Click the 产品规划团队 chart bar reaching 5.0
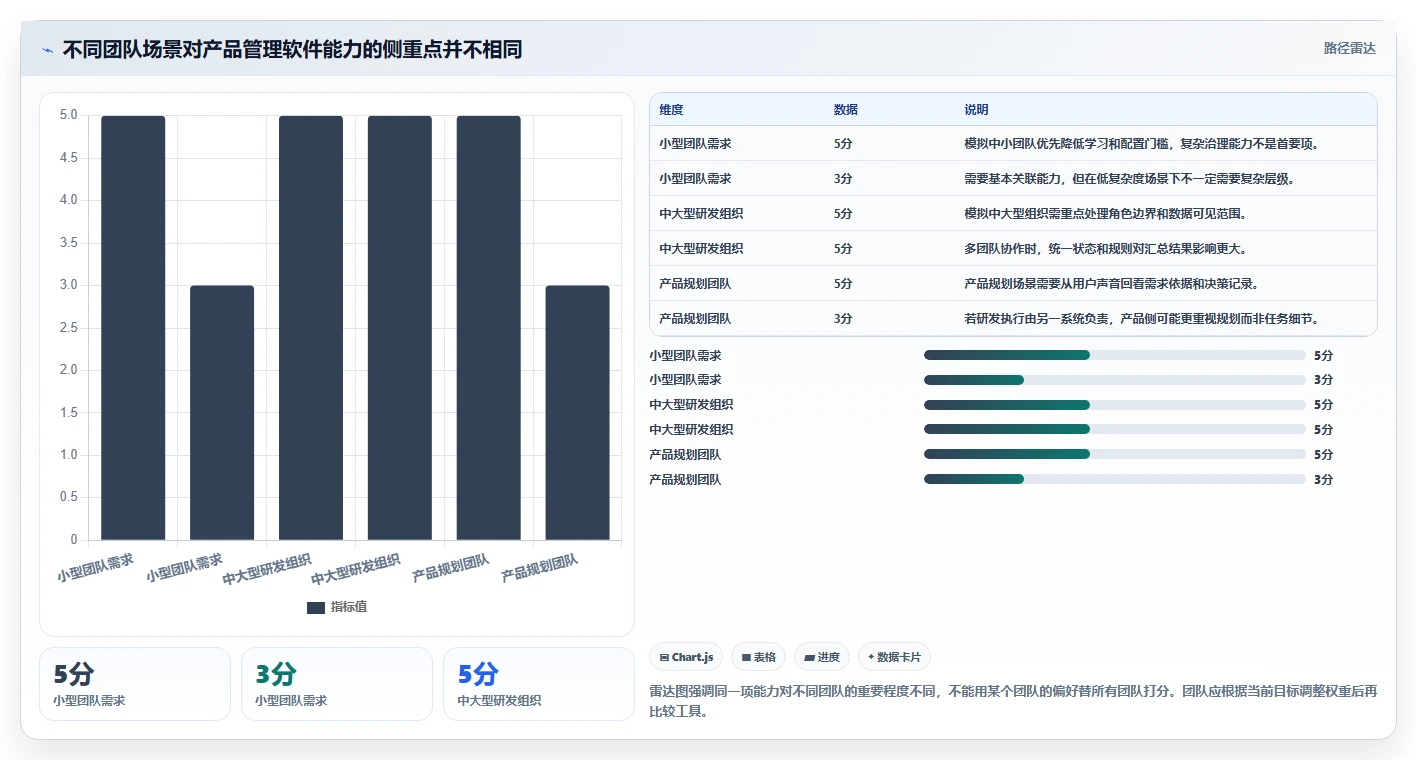The image size is (1417, 760). (x=489, y=328)
